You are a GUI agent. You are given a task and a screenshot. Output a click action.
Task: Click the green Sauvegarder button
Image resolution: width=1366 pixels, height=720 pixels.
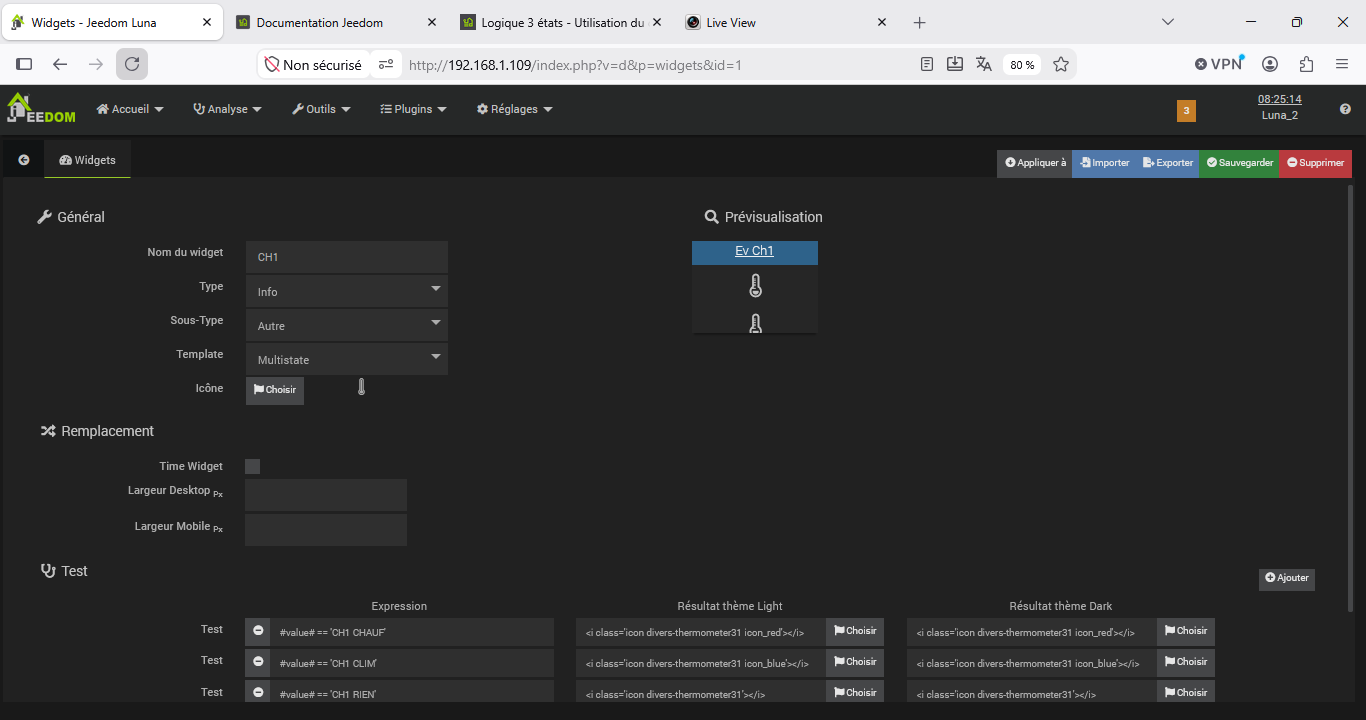point(1239,163)
